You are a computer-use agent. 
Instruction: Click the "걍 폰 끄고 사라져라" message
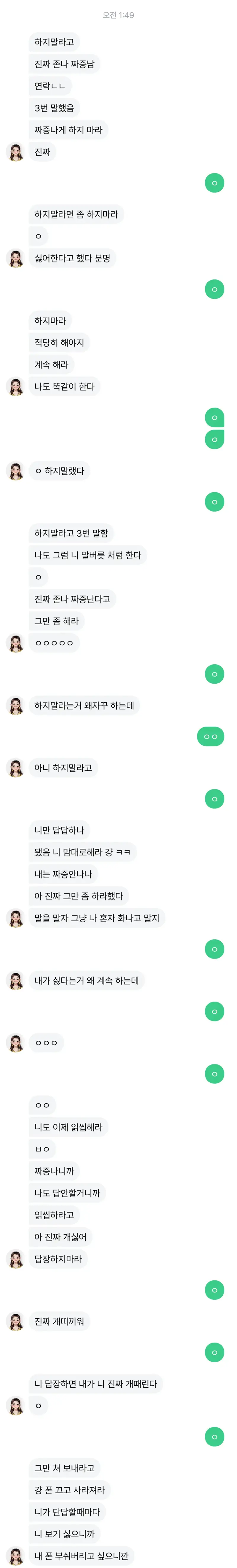69,1490
